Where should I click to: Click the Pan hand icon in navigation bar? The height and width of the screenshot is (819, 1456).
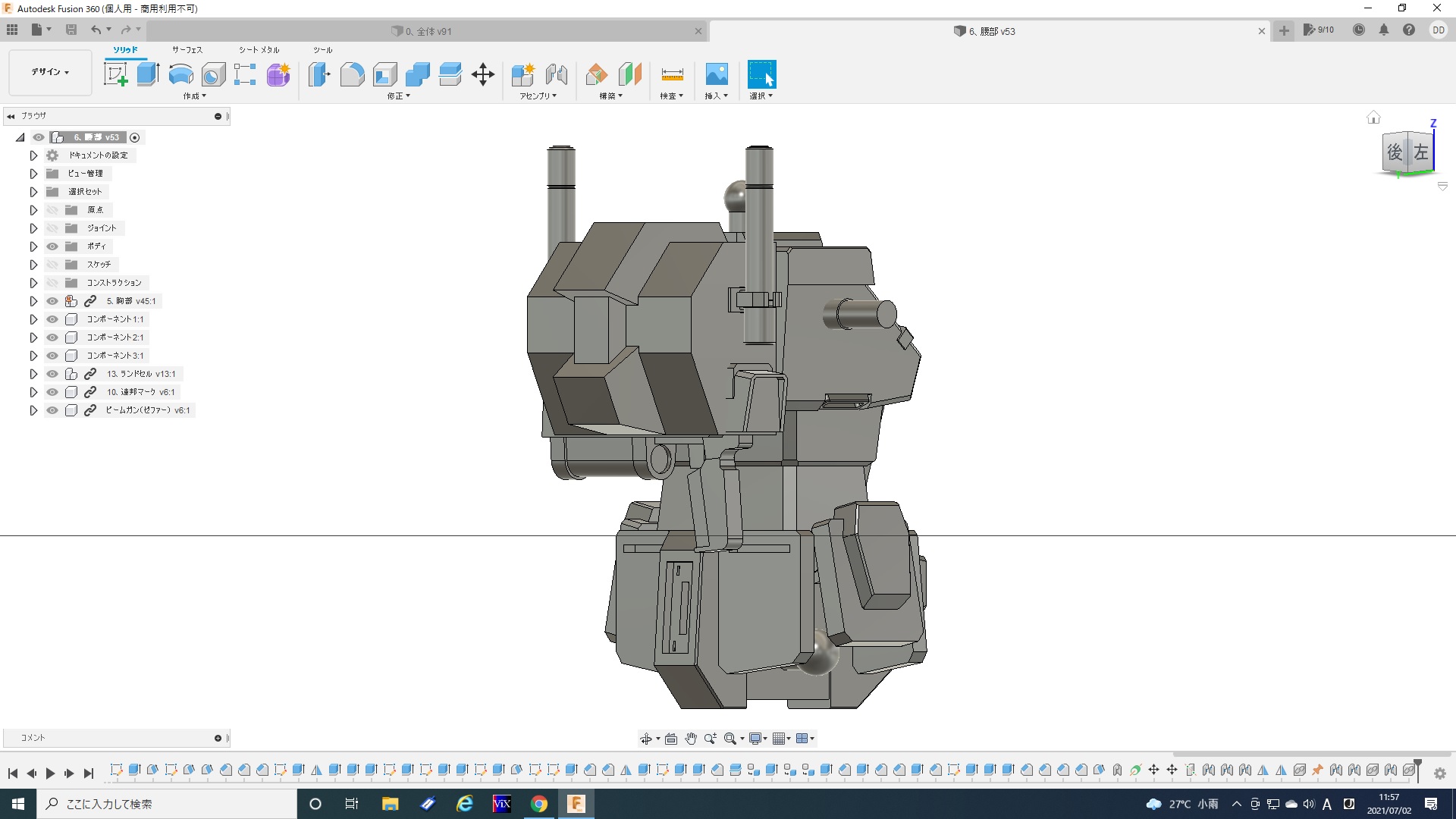point(690,739)
